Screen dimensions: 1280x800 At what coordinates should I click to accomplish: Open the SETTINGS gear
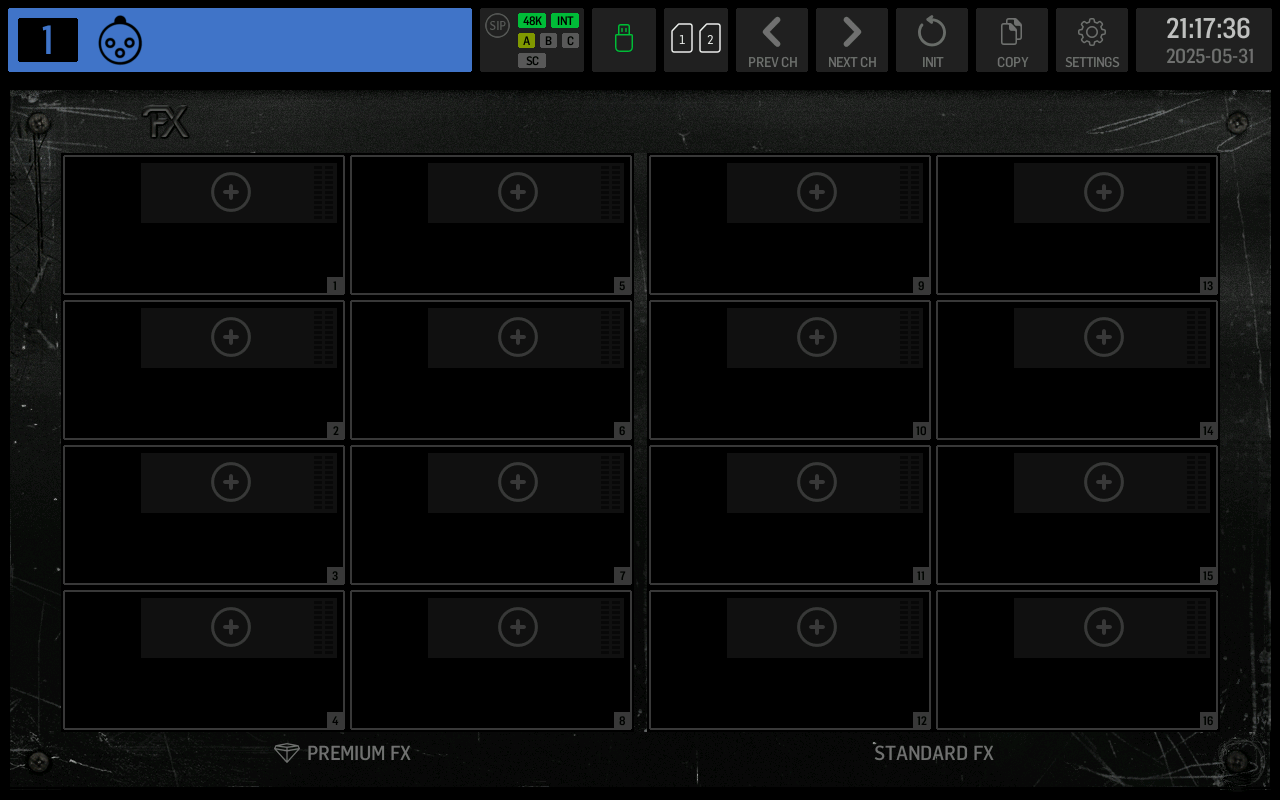(x=1092, y=40)
